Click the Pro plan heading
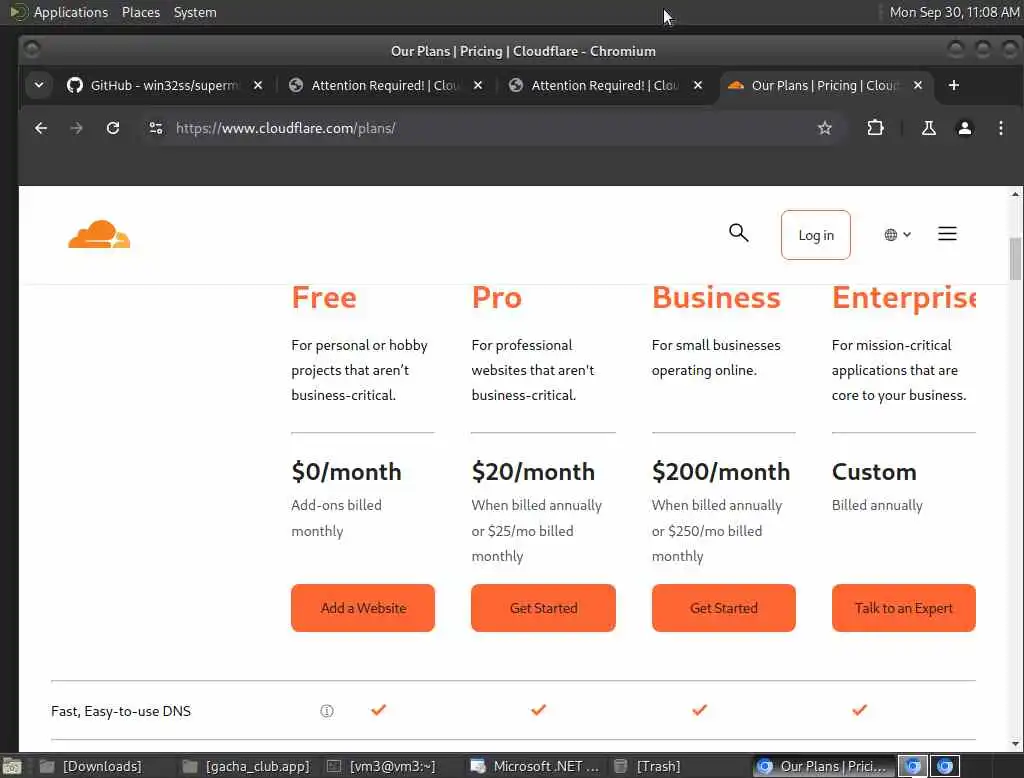This screenshot has width=1024, height=778. [496, 298]
